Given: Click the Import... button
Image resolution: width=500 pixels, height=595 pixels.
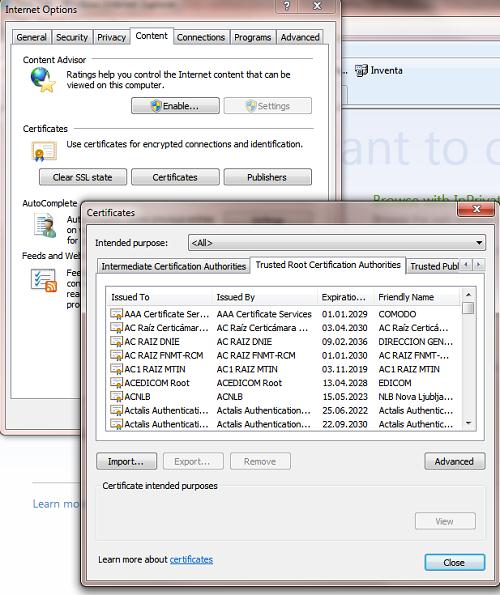Looking at the screenshot, I should pos(126,461).
